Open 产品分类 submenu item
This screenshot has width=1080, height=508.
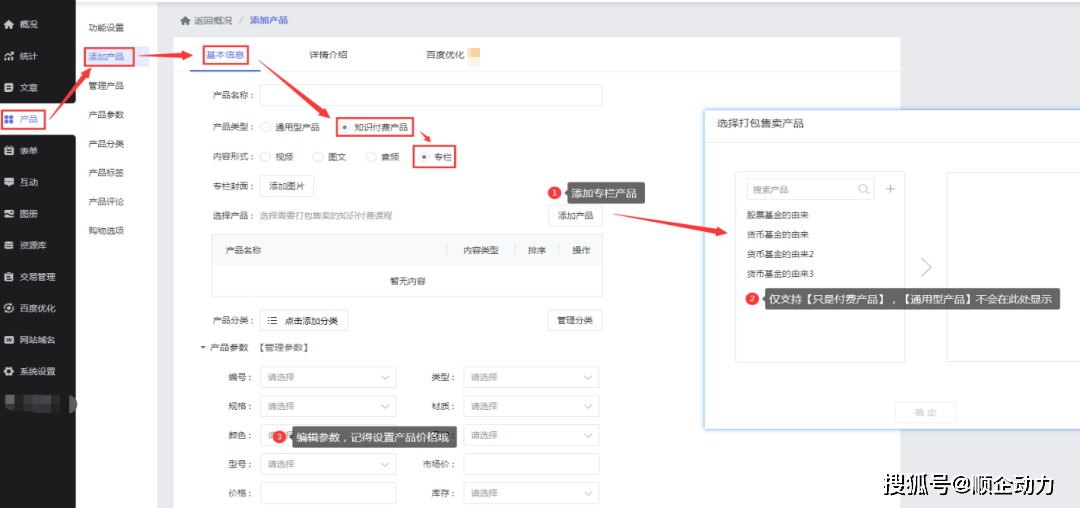click(106, 144)
